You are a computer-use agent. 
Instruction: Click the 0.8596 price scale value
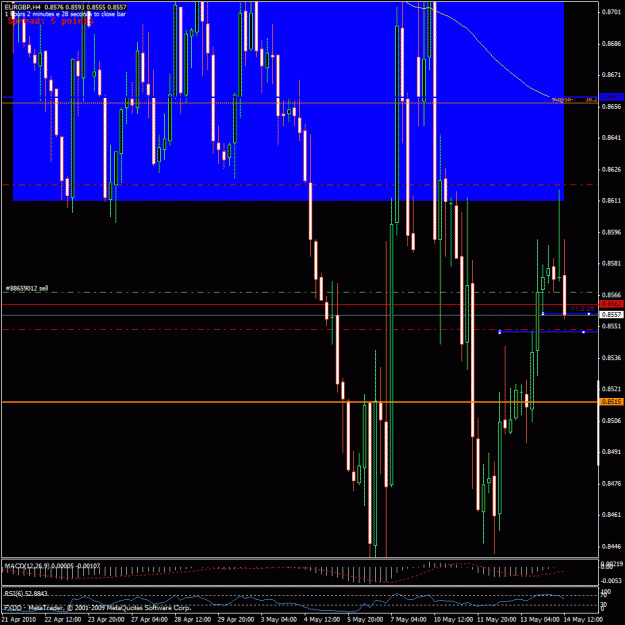[611, 232]
